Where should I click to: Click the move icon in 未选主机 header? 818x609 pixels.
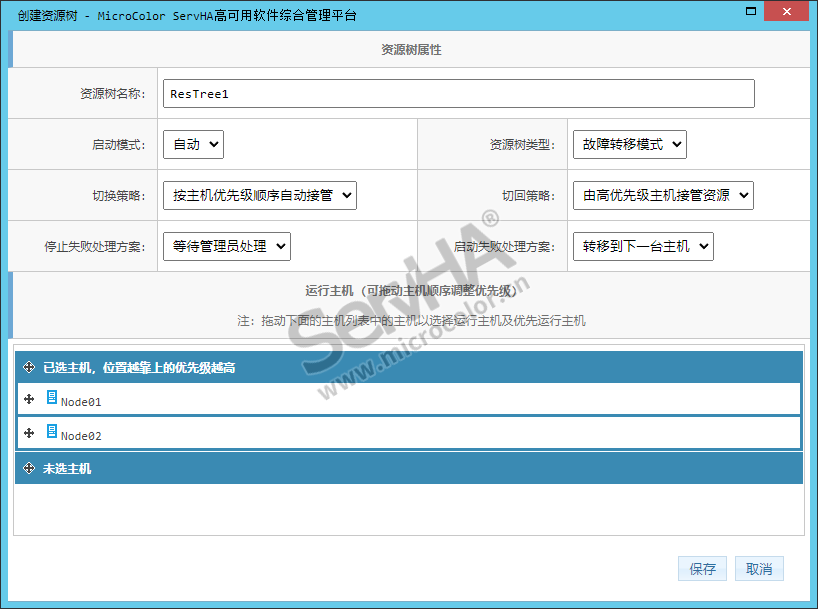(29, 468)
